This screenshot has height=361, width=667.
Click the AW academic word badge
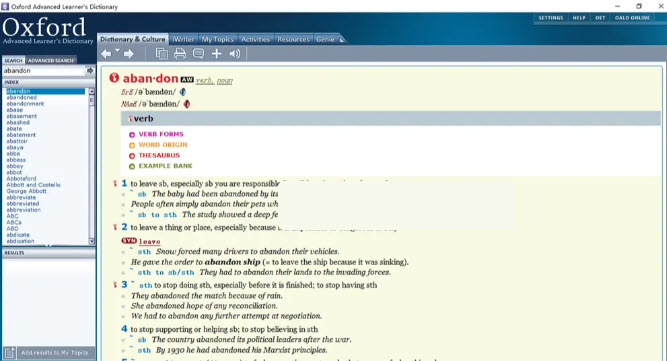tap(187, 80)
